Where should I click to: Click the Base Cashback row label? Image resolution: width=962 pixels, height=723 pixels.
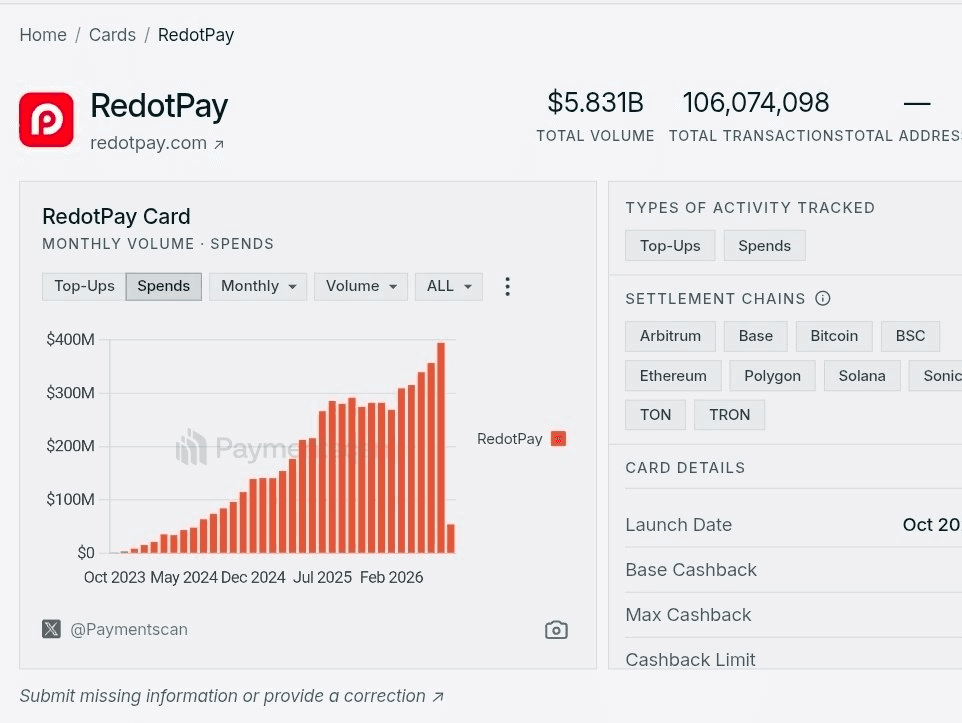click(x=691, y=570)
